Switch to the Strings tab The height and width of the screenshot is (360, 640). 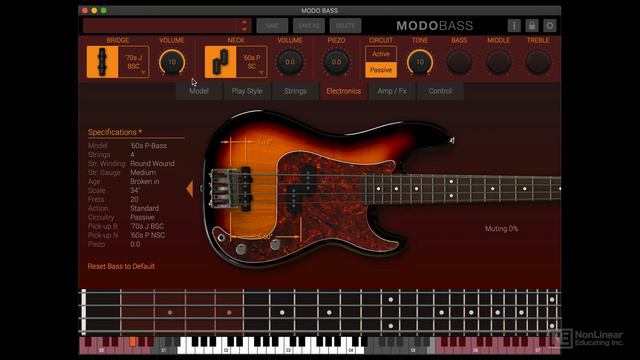coord(295,91)
